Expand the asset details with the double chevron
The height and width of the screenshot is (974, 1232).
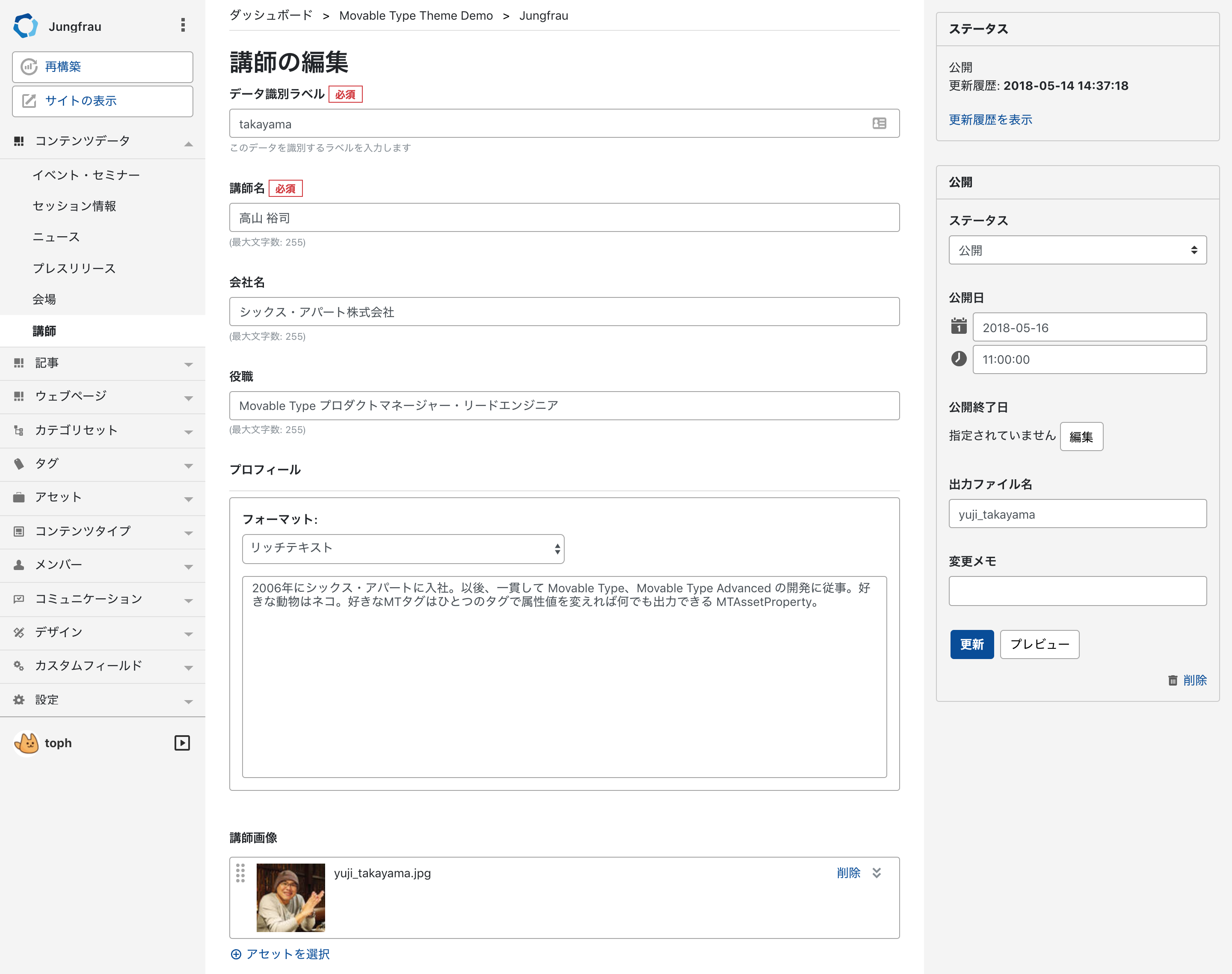(877, 873)
